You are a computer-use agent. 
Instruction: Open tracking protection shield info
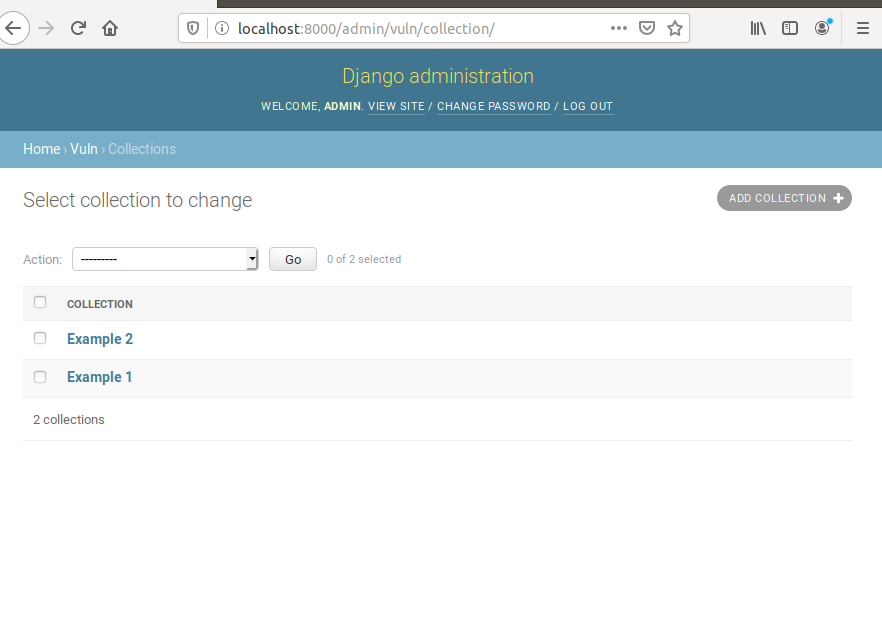coord(193,28)
